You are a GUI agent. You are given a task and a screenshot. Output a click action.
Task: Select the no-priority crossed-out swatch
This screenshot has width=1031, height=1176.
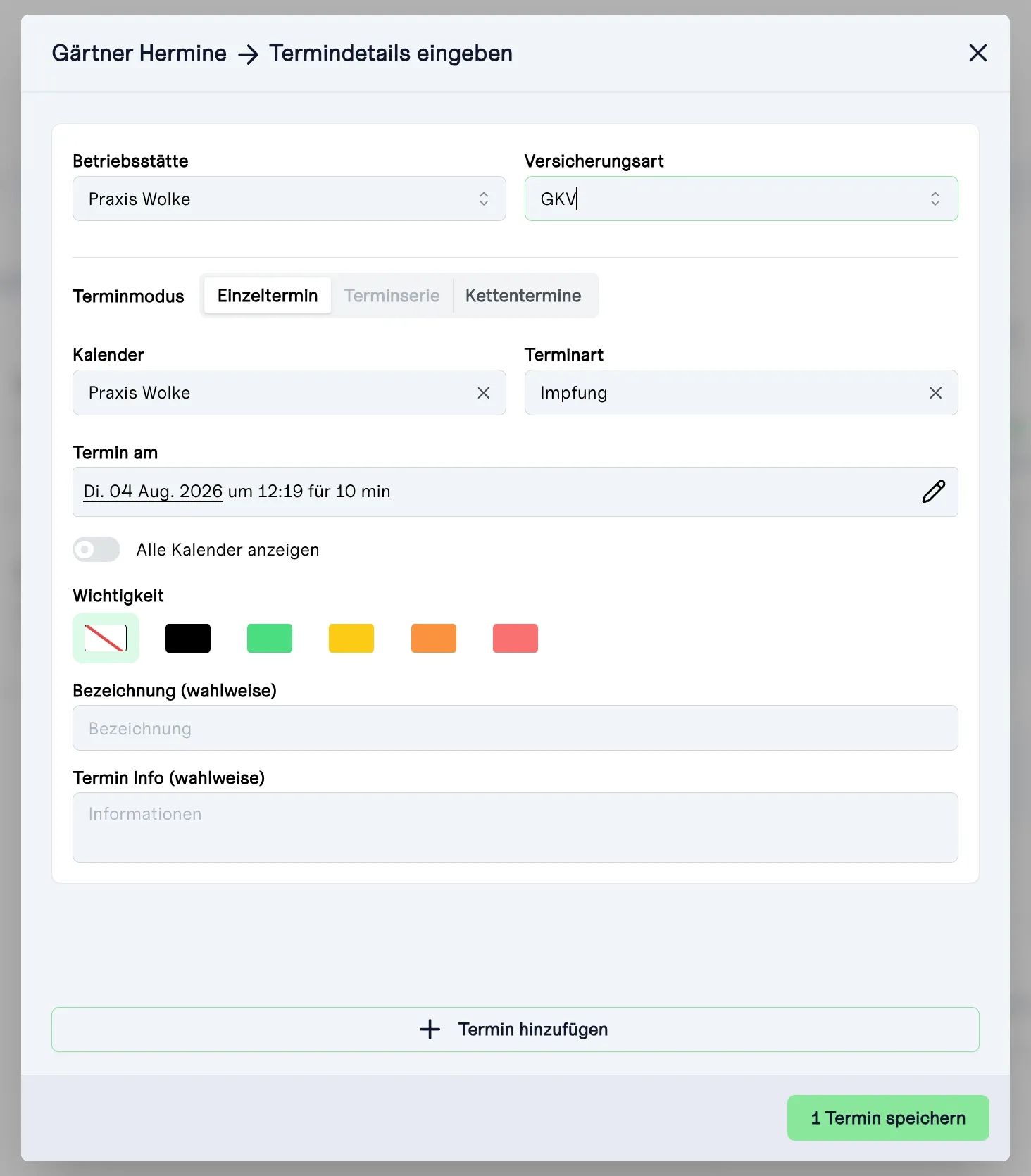coord(106,638)
